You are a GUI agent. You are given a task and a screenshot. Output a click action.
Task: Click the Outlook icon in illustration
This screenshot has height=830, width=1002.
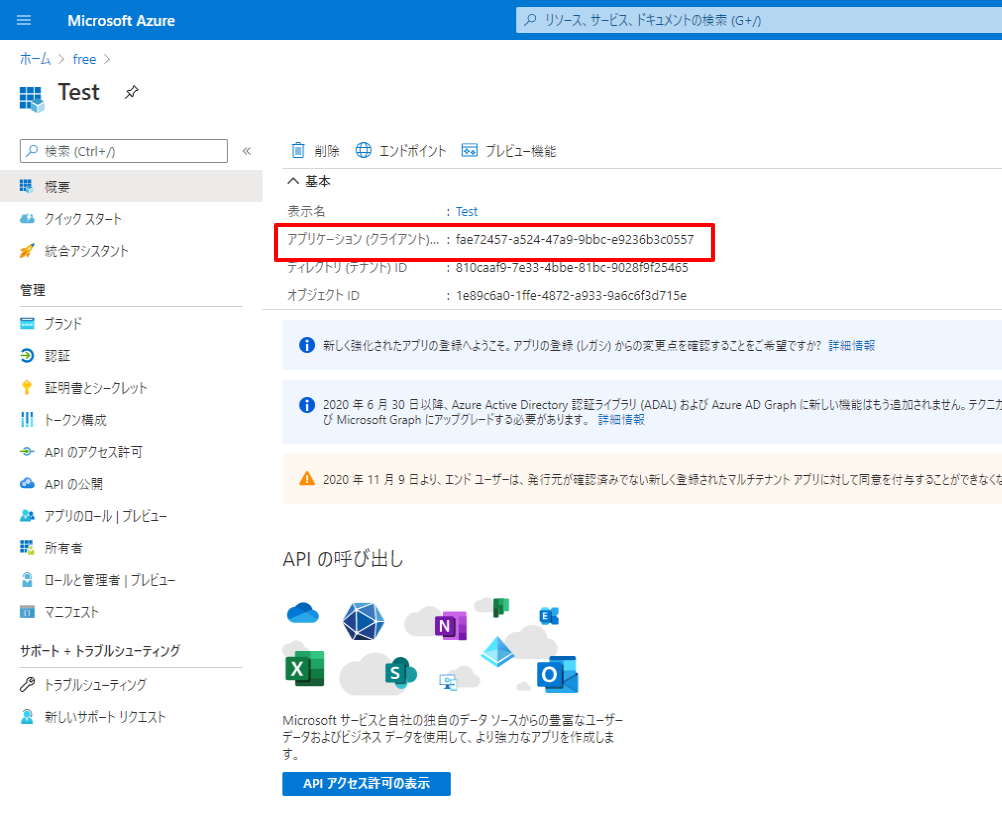557,674
